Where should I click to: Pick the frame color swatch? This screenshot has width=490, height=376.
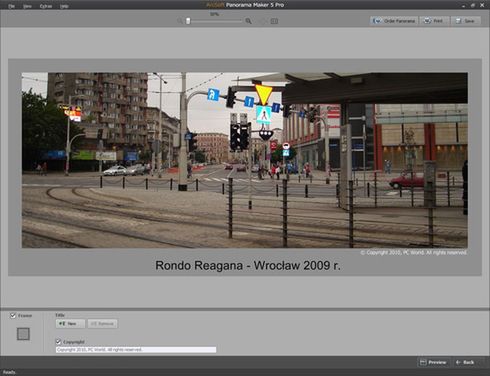point(23,334)
